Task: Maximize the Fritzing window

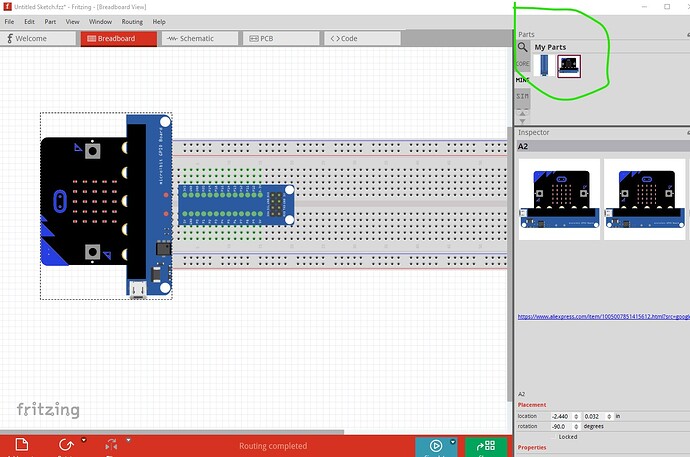Action: tap(667, 7)
